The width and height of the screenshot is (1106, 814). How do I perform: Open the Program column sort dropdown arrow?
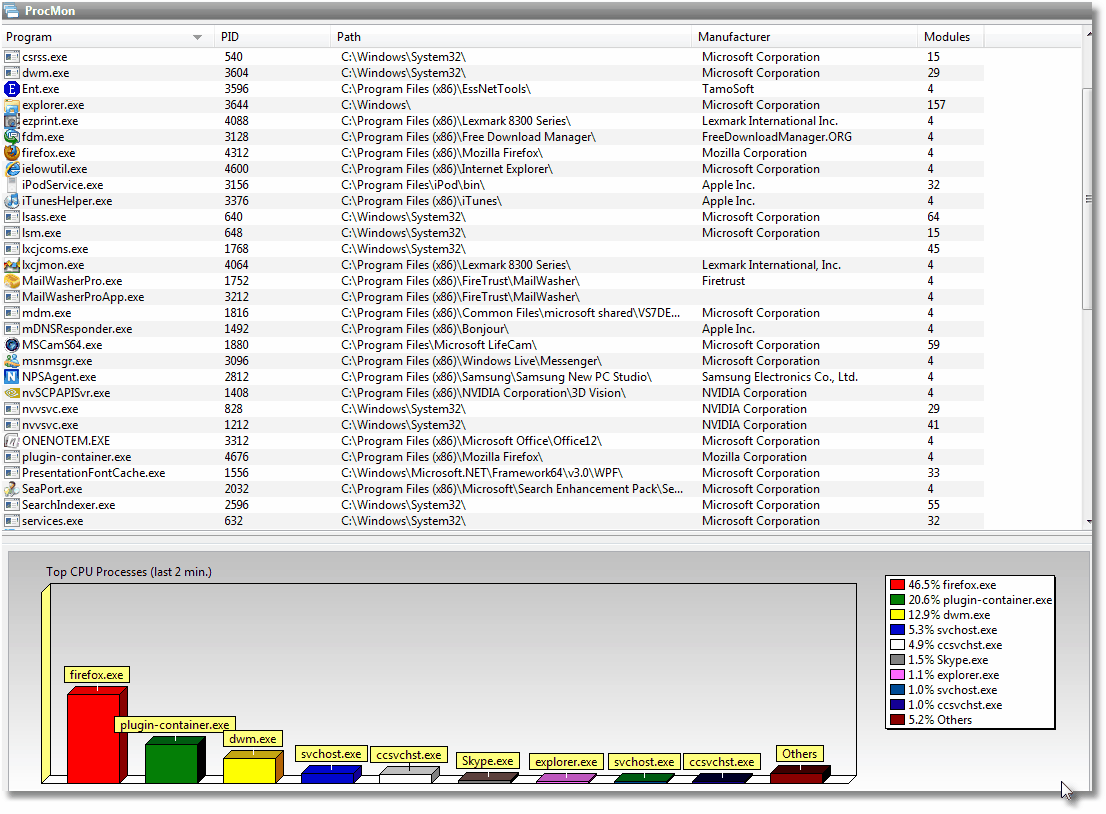(x=198, y=37)
